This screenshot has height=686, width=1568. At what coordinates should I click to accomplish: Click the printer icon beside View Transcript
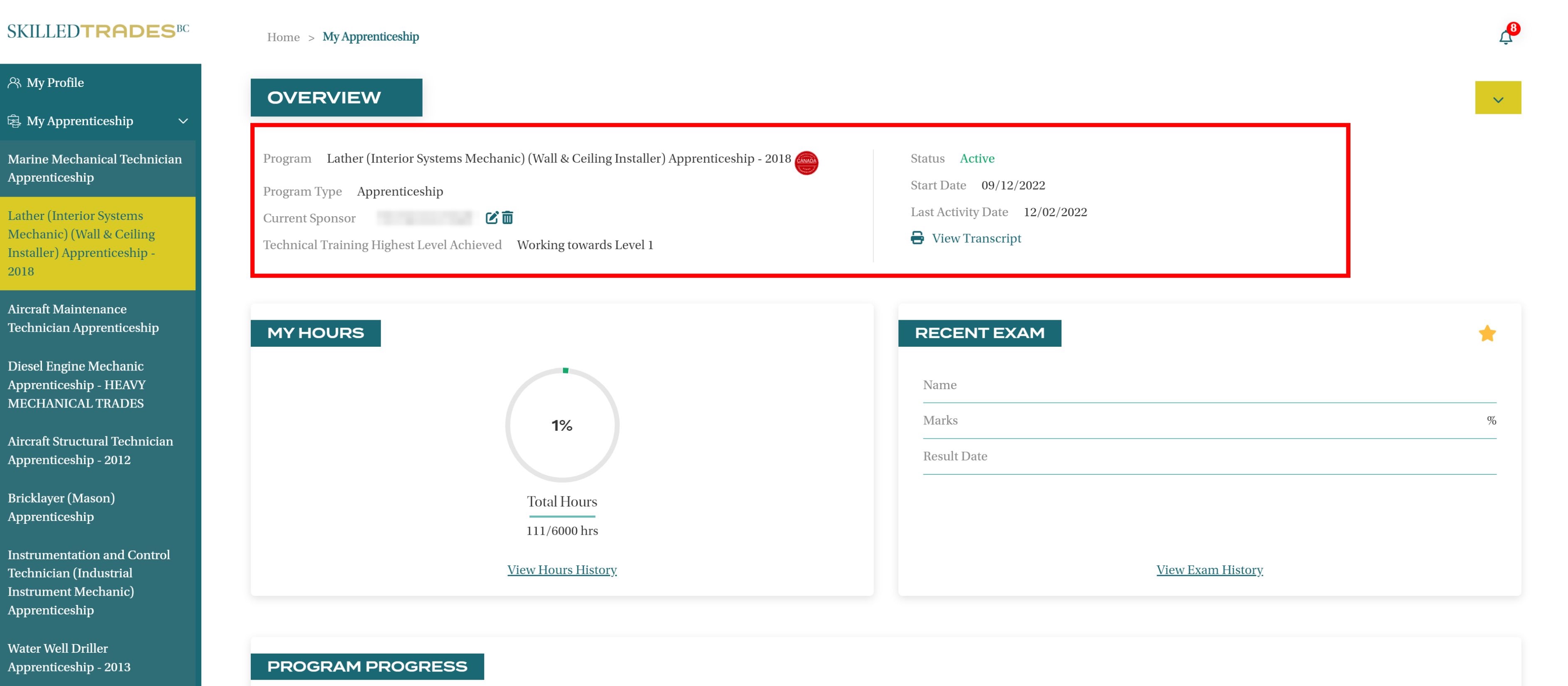[917, 238]
